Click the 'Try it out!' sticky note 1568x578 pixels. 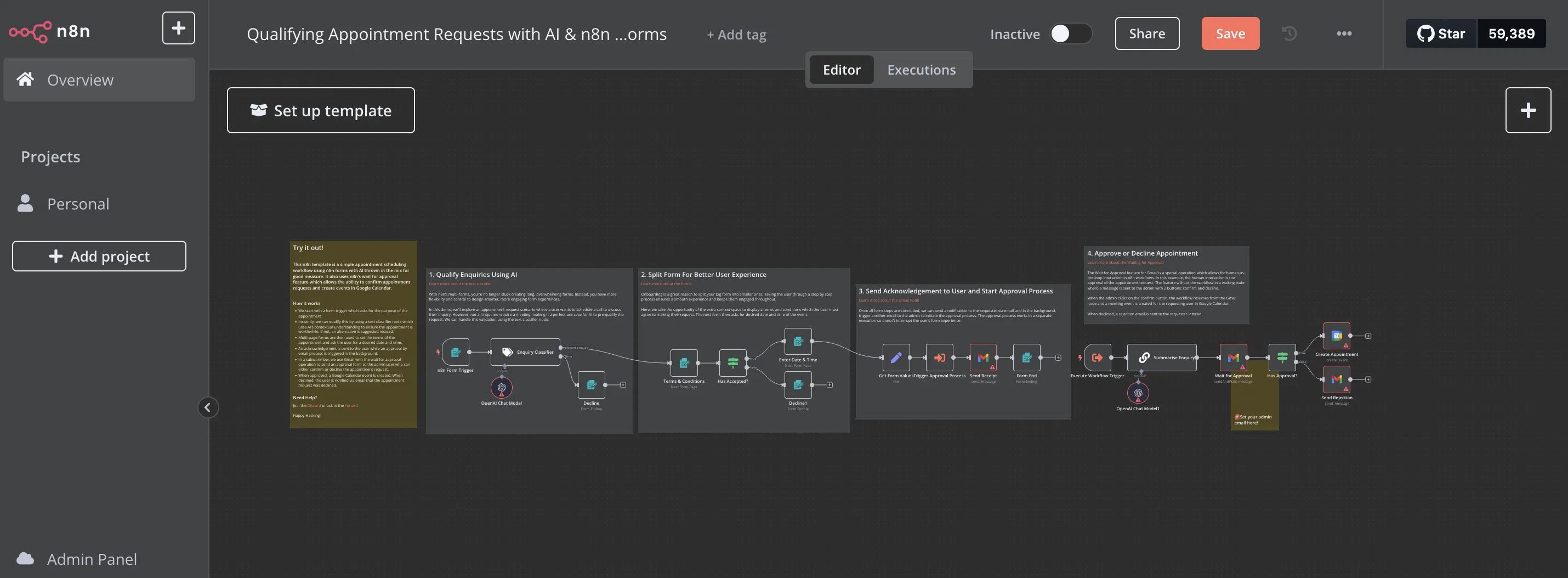pos(353,335)
